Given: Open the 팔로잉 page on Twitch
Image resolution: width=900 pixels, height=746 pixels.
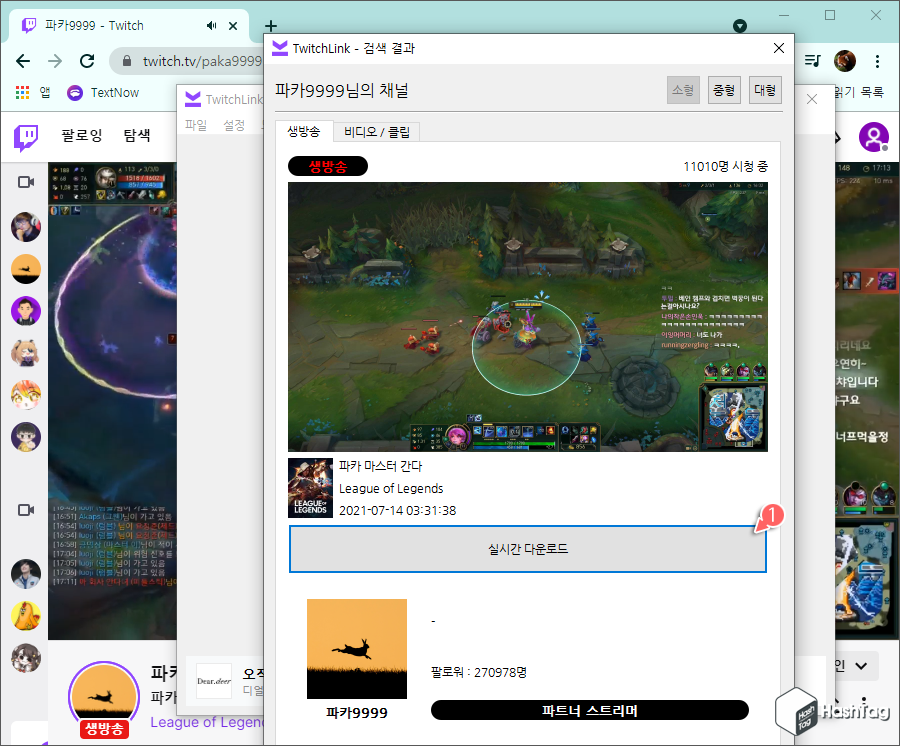Looking at the screenshot, I should pyautogui.click(x=82, y=135).
